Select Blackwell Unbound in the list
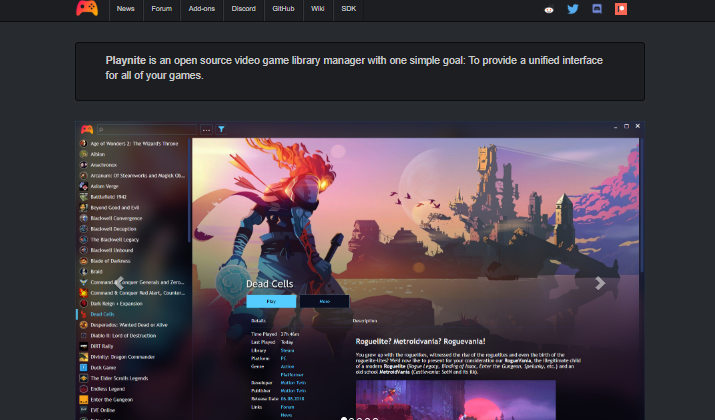715x420 pixels. coord(112,250)
